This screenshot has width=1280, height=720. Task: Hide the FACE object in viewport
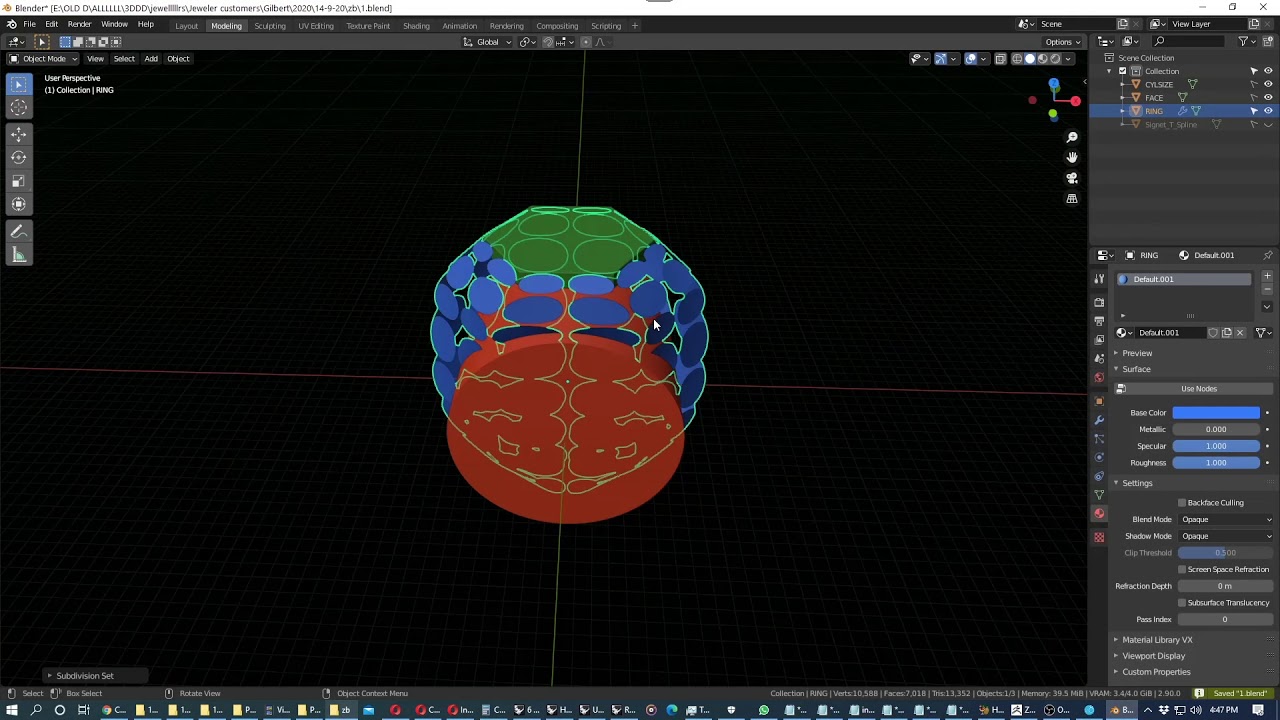1268,98
